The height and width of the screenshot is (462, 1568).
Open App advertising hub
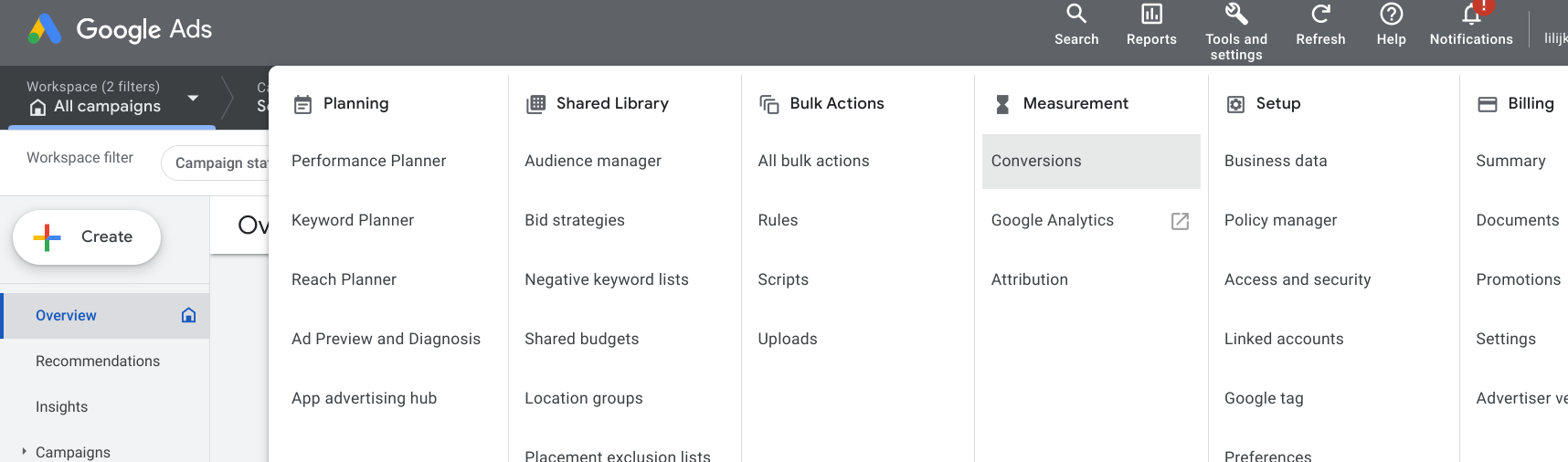[x=364, y=398]
